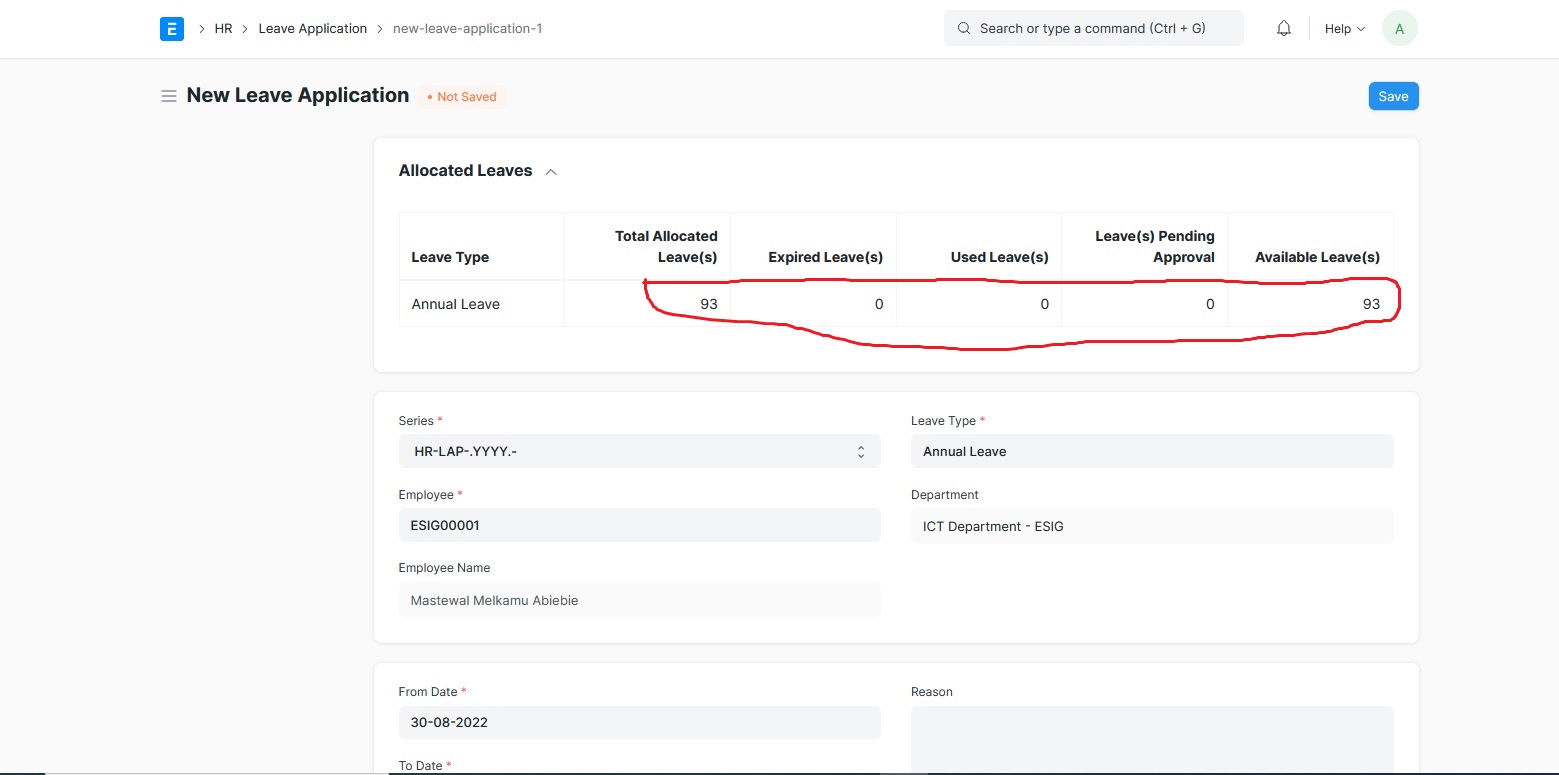Image resolution: width=1559 pixels, height=775 pixels.
Task: Click the breadcrumb separator chevron after HR
Action: [x=243, y=28]
